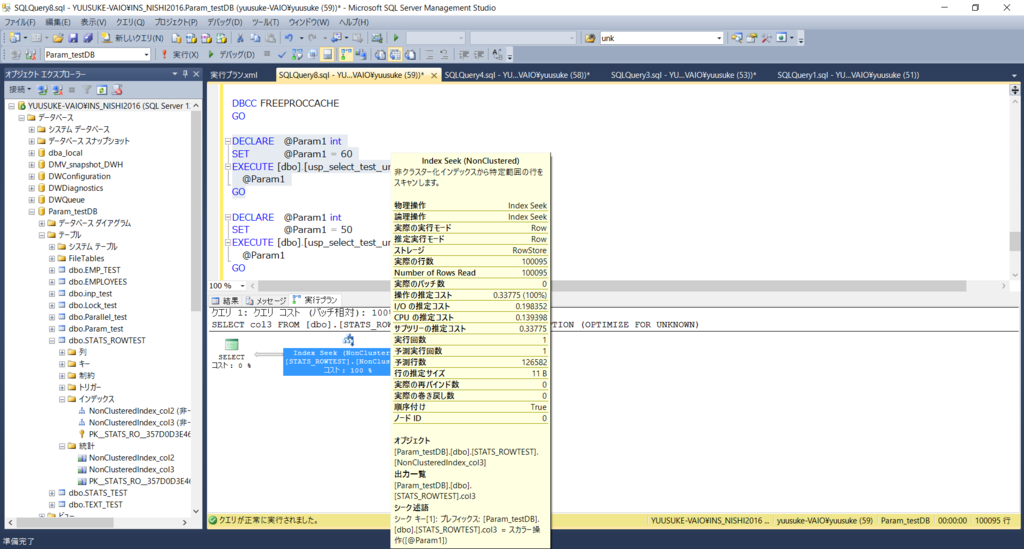
Task: Toggle Results to Grid icon
Action: 394,55
